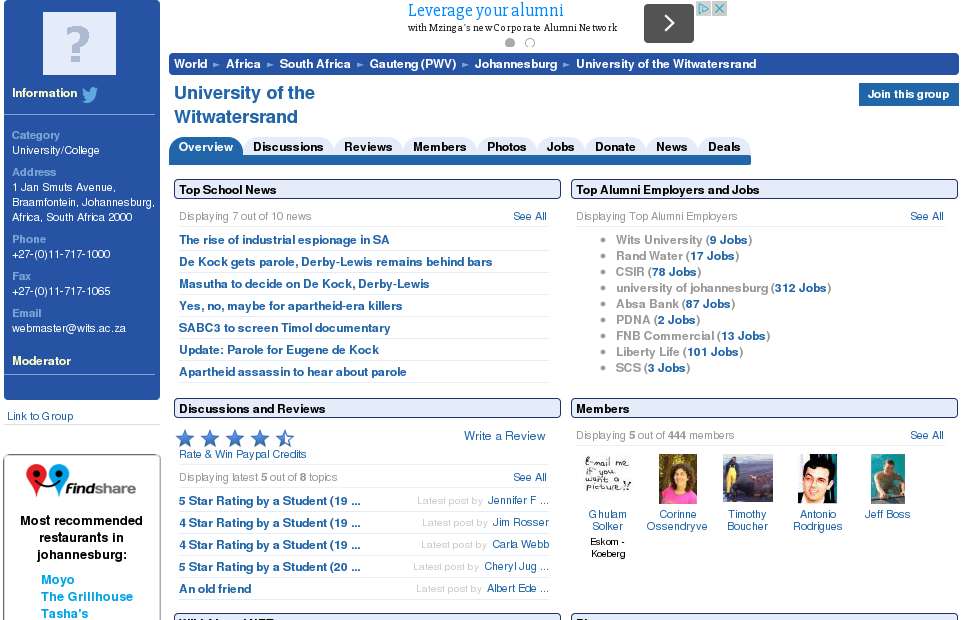Switch to the Overview tab
Screen dimensions: 980x620
(x=206, y=147)
